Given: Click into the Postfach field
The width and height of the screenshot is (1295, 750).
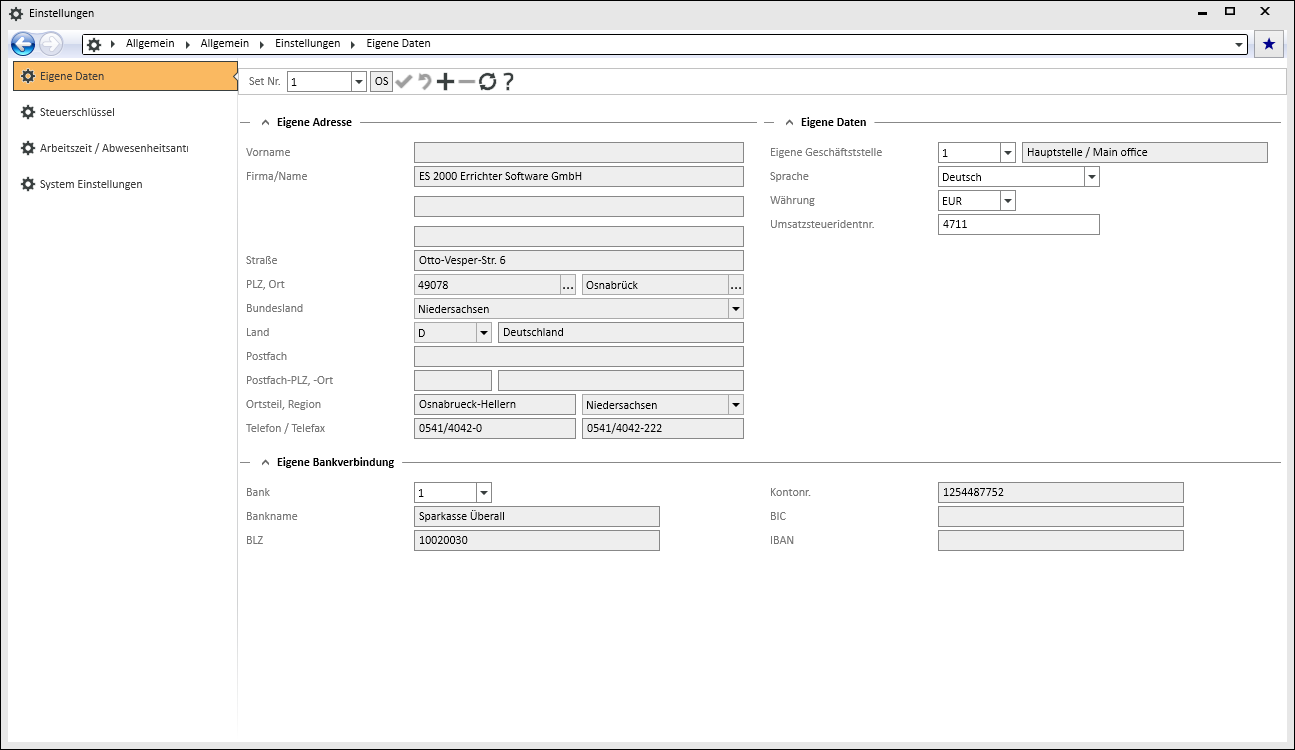Looking at the screenshot, I should [x=579, y=357].
